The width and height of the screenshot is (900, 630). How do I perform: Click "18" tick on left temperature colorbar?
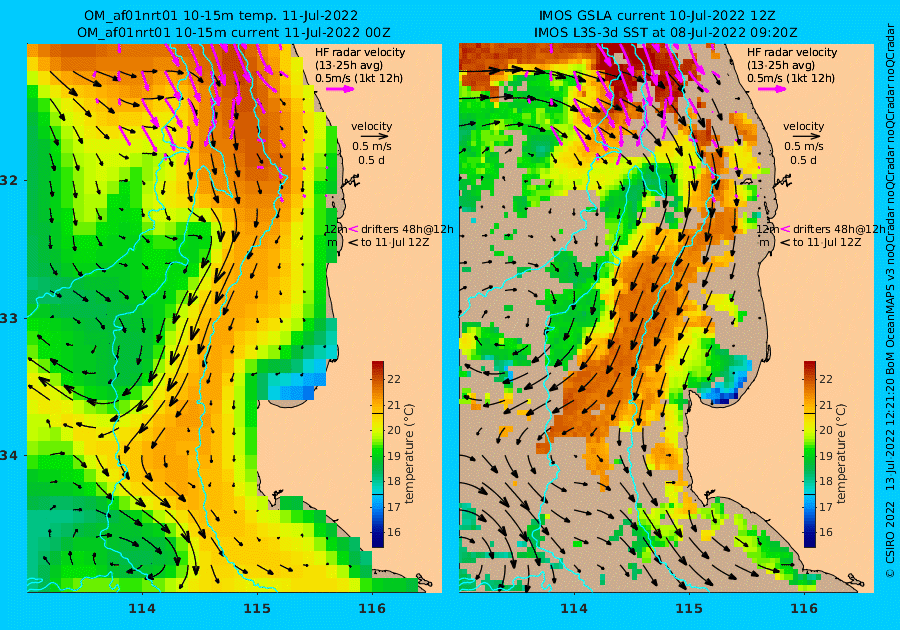394,481
